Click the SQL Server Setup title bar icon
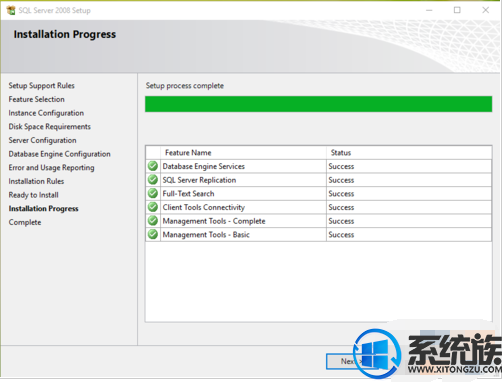Image resolution: width=502 pixels, height=382 pixels. coord(11,10)
